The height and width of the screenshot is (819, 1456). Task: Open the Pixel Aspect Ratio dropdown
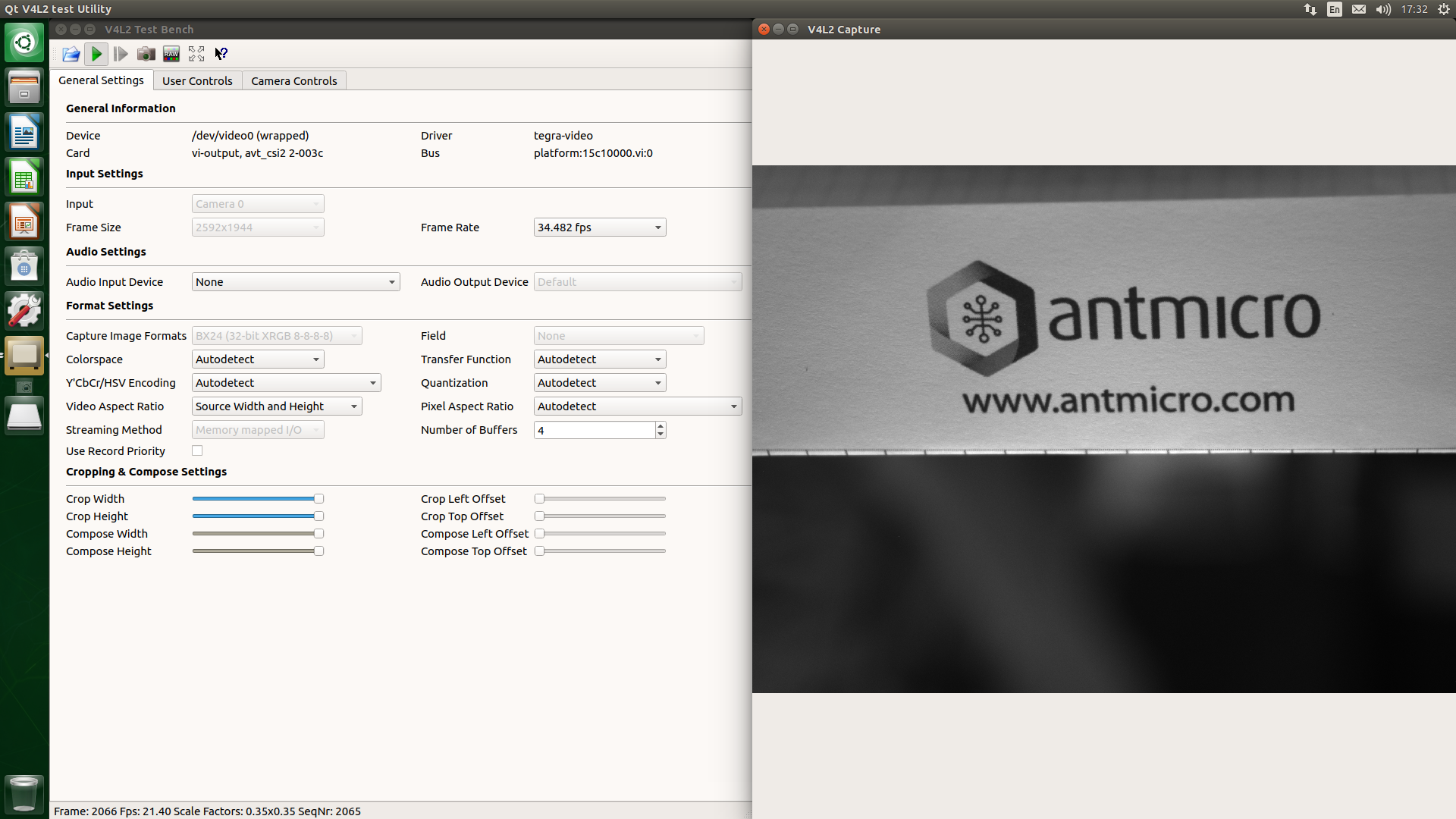pos(638,406)
